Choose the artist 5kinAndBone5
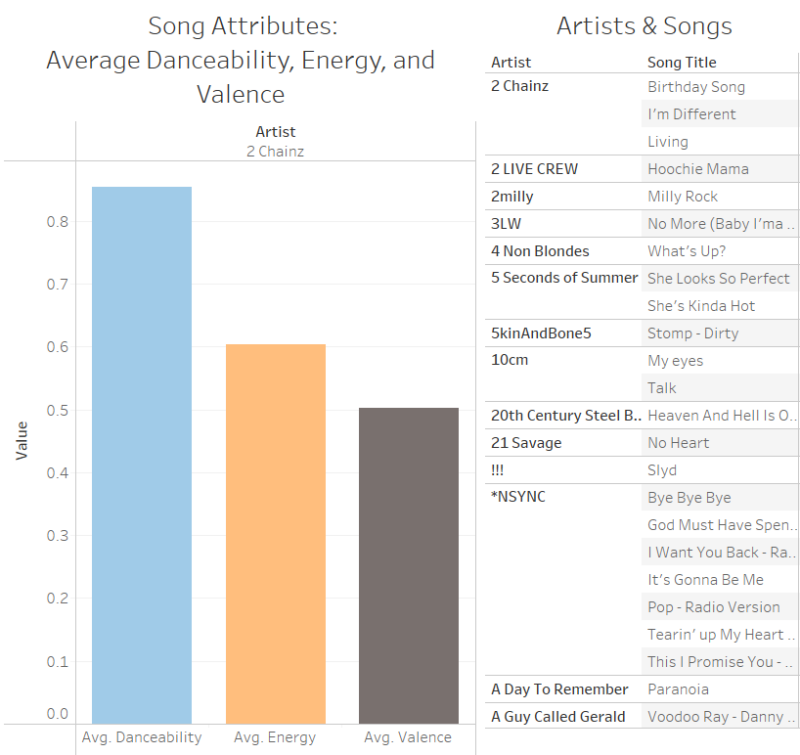 (541, 333)
